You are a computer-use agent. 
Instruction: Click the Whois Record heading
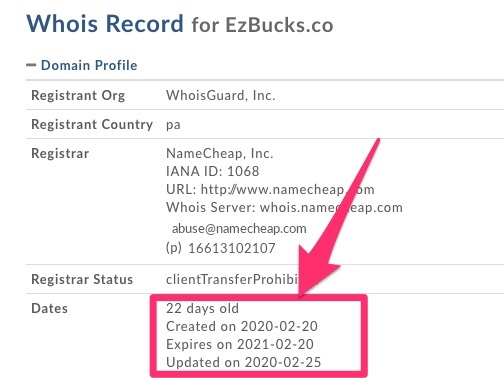click(105, 23)
